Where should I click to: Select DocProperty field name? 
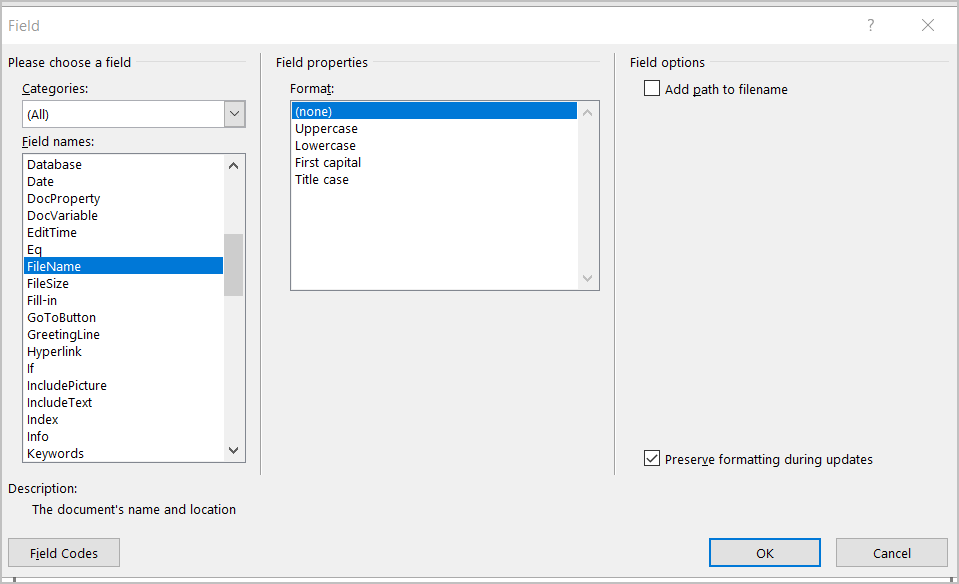[x=64, y=199]
